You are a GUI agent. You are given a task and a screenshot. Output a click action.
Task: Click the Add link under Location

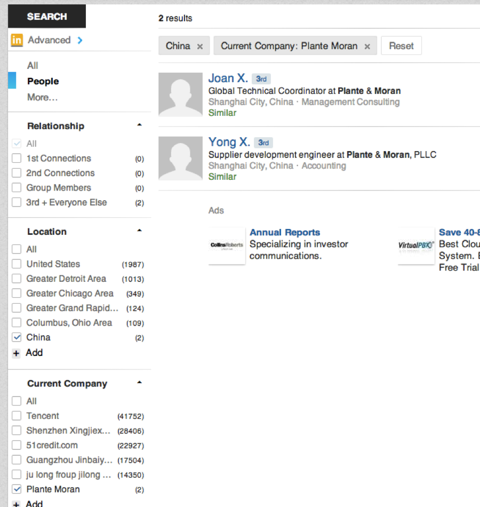tap(34, 353)
